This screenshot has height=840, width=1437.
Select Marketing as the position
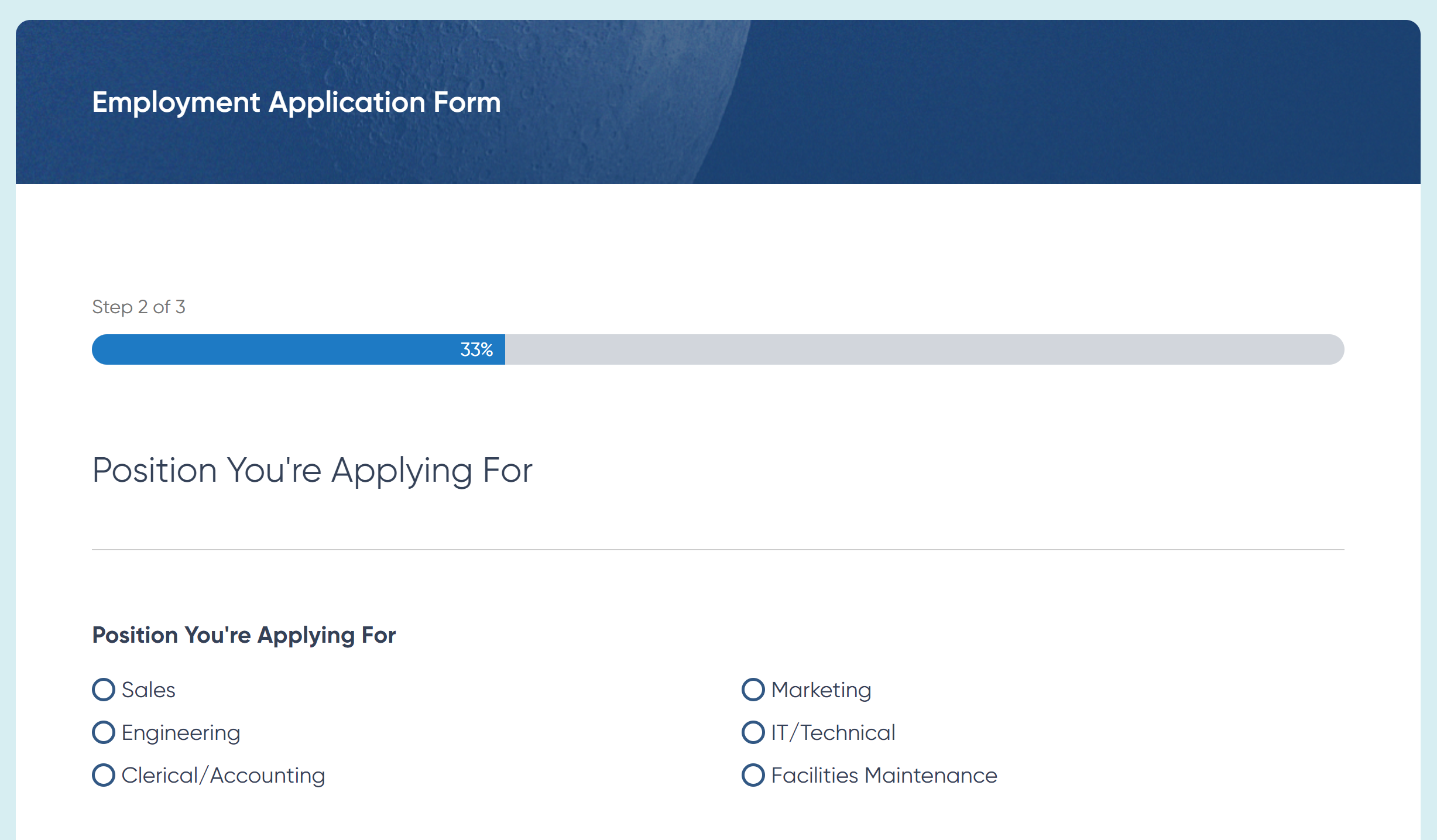[x=753, y=690]
